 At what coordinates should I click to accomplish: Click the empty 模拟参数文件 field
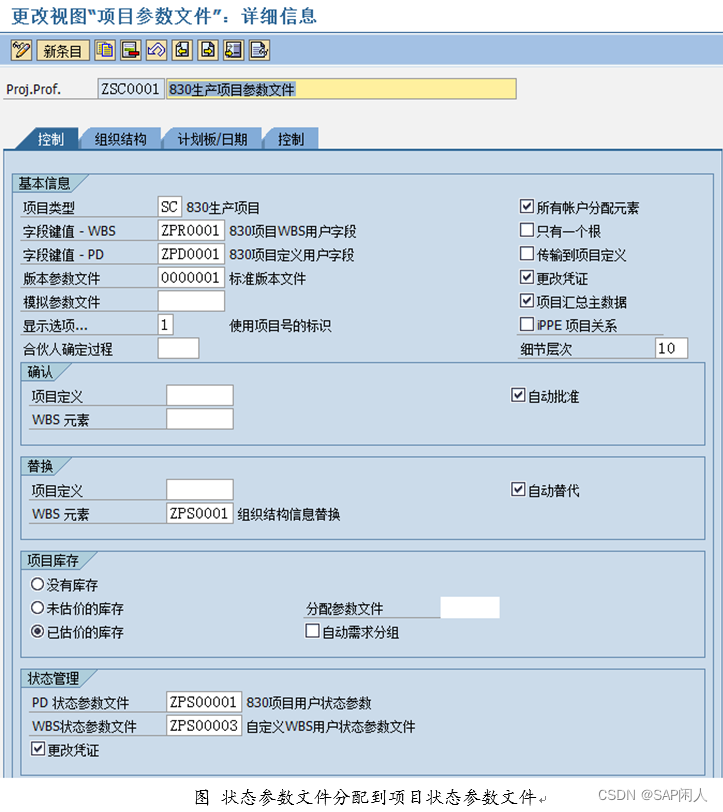point(191,301)
